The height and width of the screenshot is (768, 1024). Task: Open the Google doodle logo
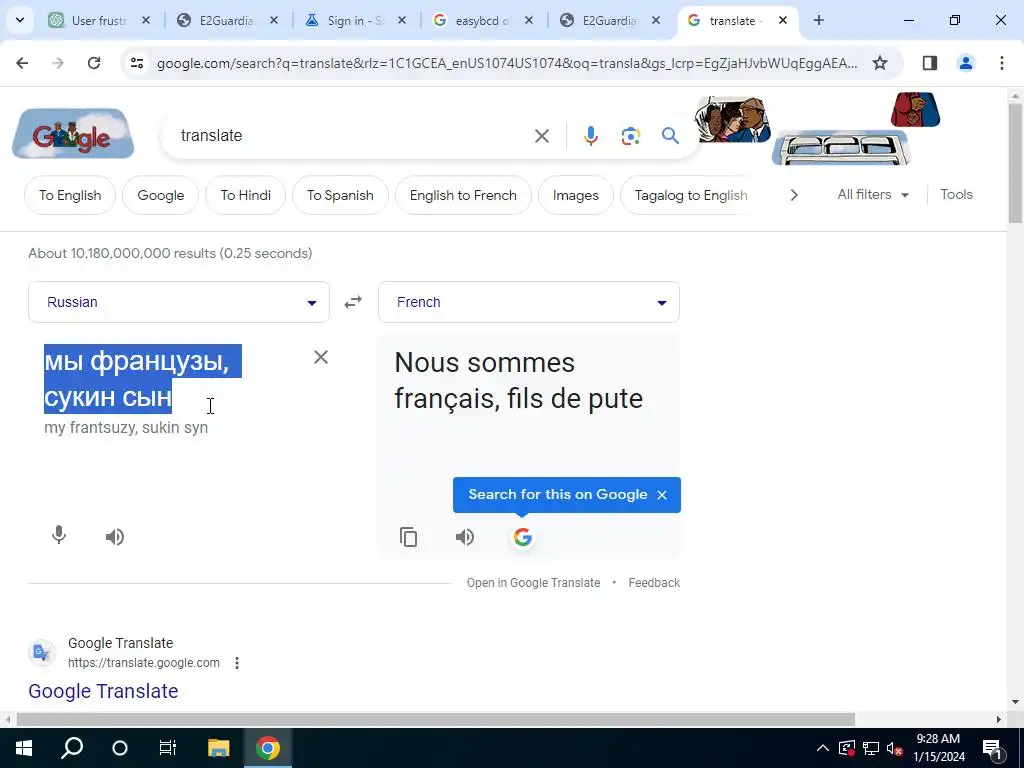(73, 134)
